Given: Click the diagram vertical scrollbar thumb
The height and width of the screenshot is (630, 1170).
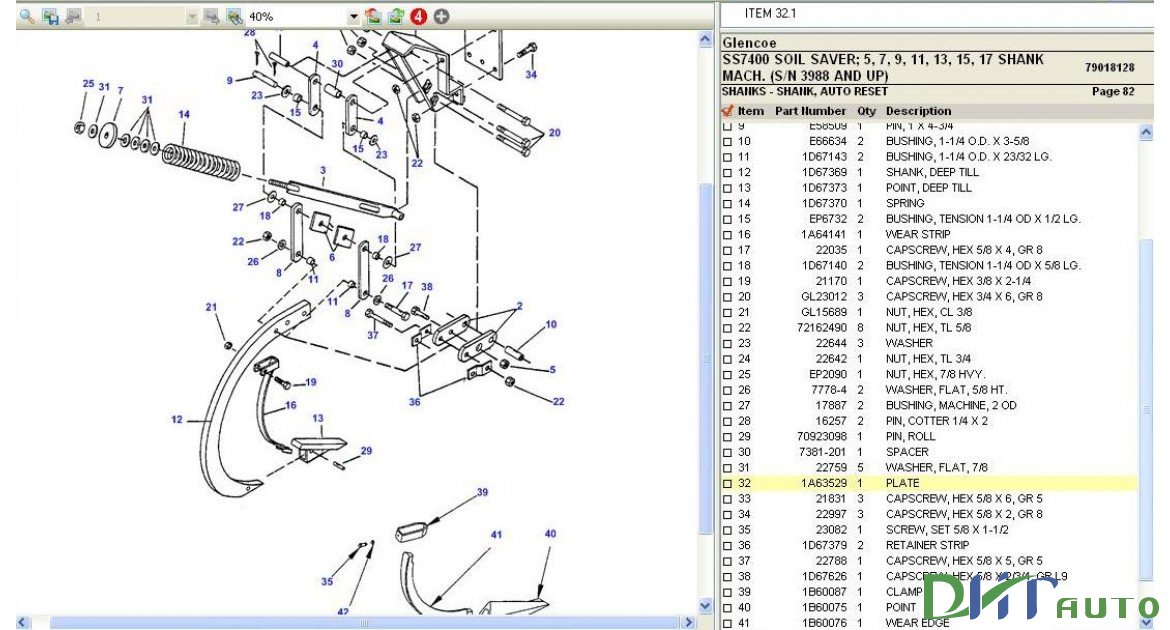Looking at the screenshot, I should click(705, 358).
